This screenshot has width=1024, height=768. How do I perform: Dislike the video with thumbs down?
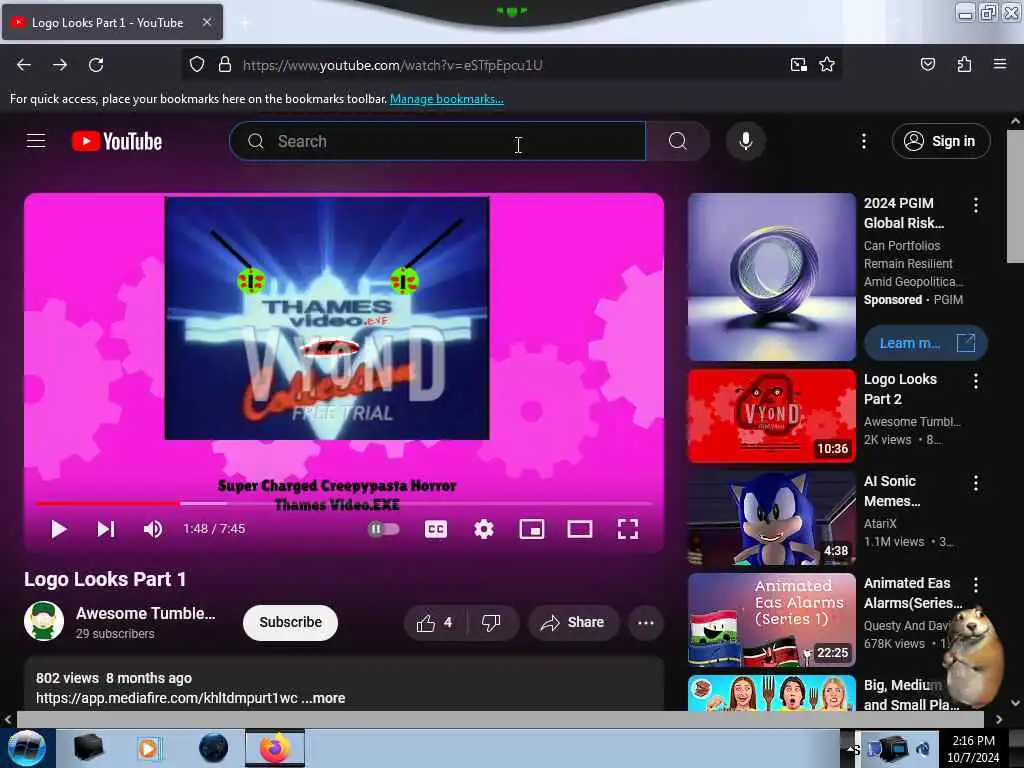[x=492, y=623]
